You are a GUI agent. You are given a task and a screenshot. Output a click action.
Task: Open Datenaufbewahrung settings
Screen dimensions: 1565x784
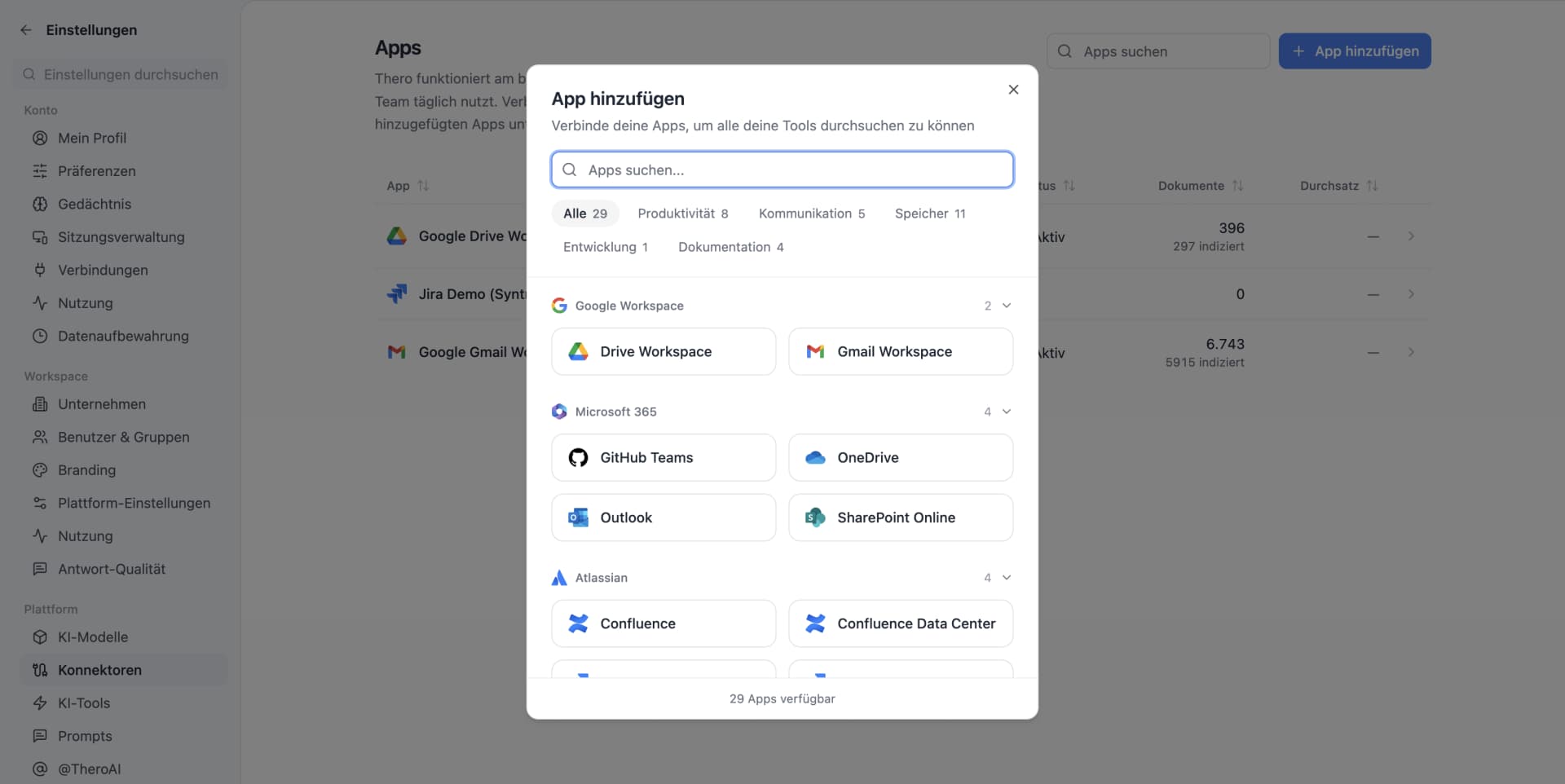[x=123, y=336]
